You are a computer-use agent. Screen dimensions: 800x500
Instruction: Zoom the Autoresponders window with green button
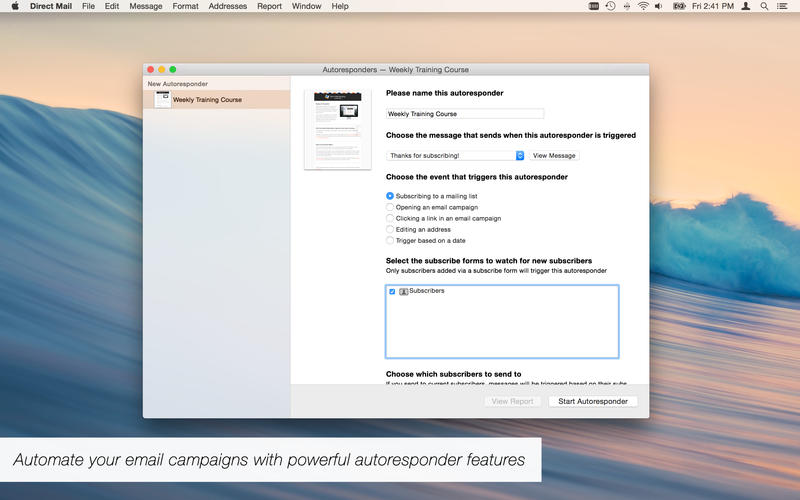point(173,69)
